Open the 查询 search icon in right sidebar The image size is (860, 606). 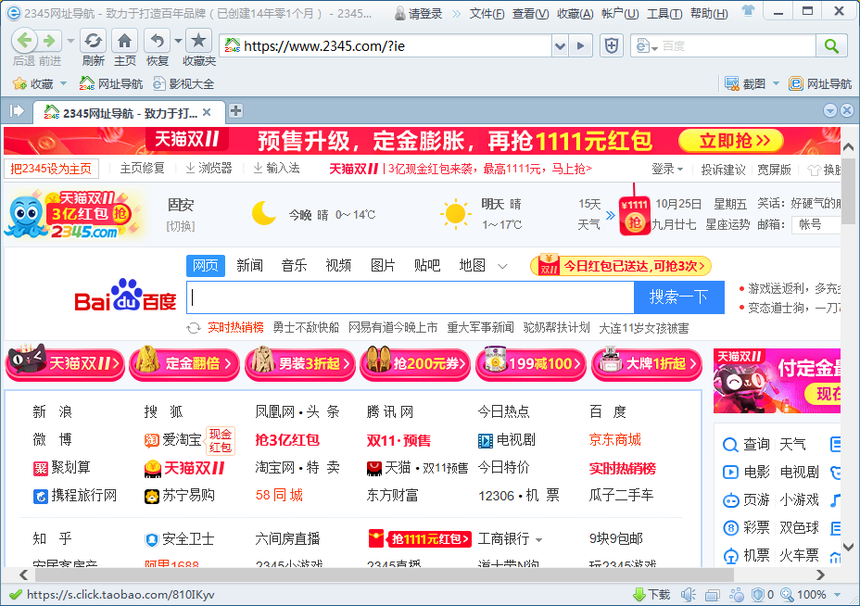[731, 444]
